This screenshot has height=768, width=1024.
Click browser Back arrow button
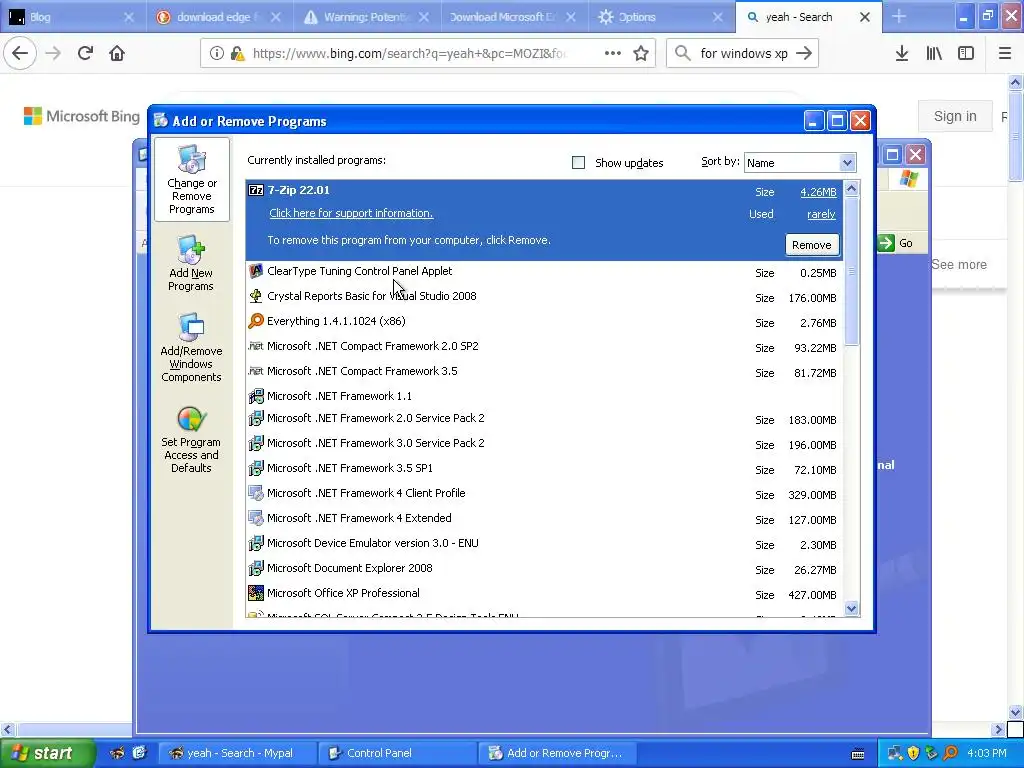point(20,54)
